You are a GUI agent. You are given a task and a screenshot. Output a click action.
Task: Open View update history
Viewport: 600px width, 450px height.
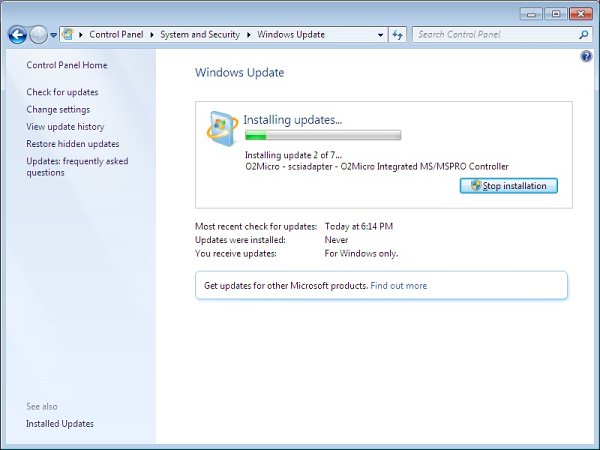tap(65, 127)
